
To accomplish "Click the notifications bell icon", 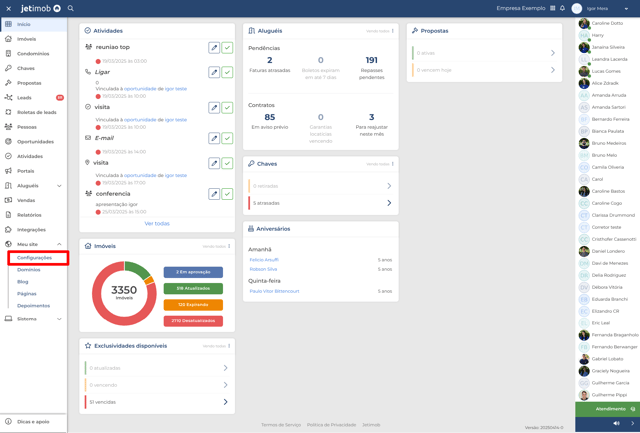I will (x=562, y=8).
